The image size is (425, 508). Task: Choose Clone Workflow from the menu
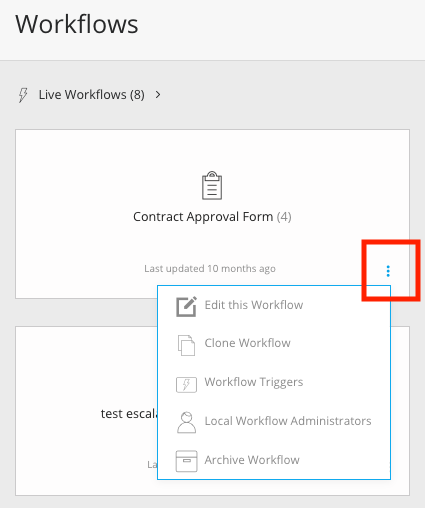click(247, 343)
